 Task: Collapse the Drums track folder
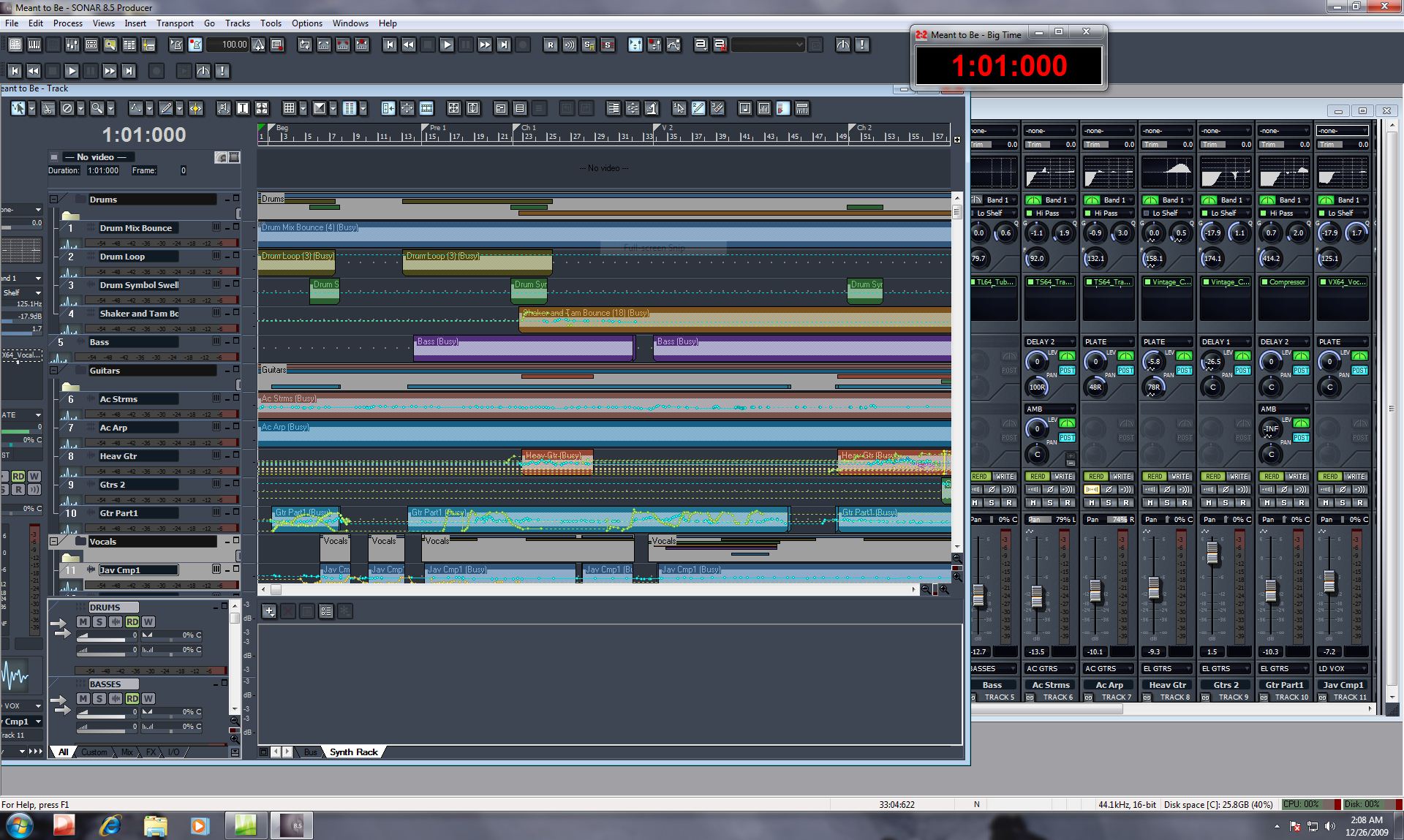[x=53, y=199]
